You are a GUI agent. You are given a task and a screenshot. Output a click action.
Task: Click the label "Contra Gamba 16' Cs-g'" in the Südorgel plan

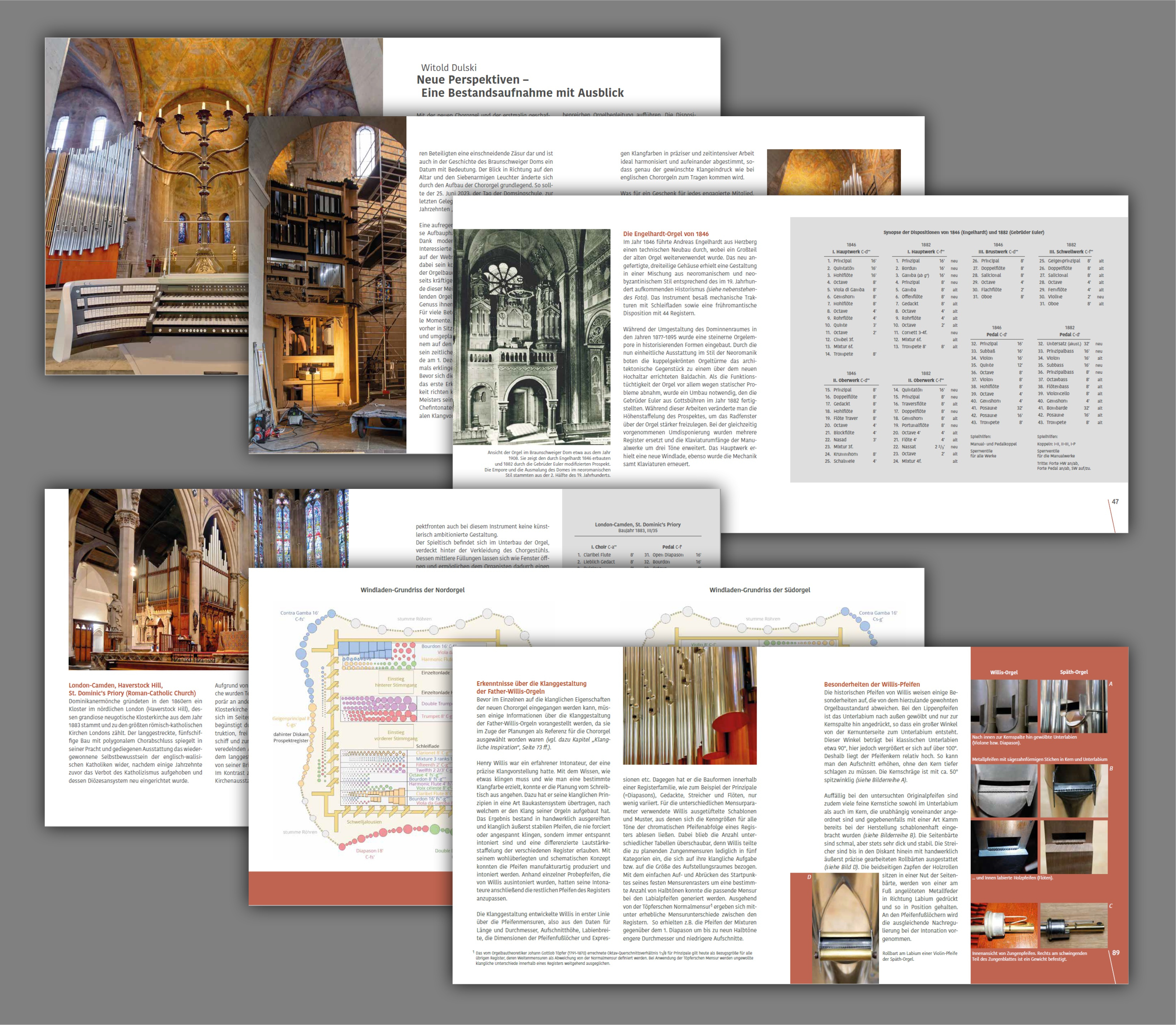[x=878, y=616]
